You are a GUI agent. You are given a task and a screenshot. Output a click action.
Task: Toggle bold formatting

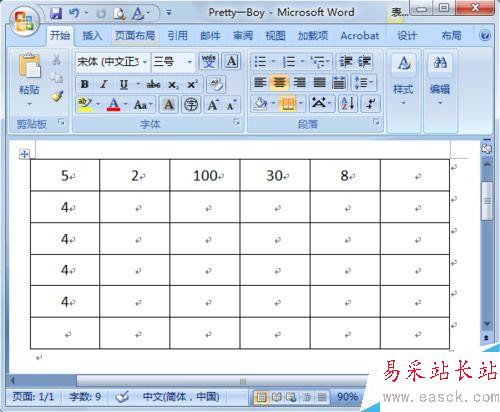click(85, 84)
